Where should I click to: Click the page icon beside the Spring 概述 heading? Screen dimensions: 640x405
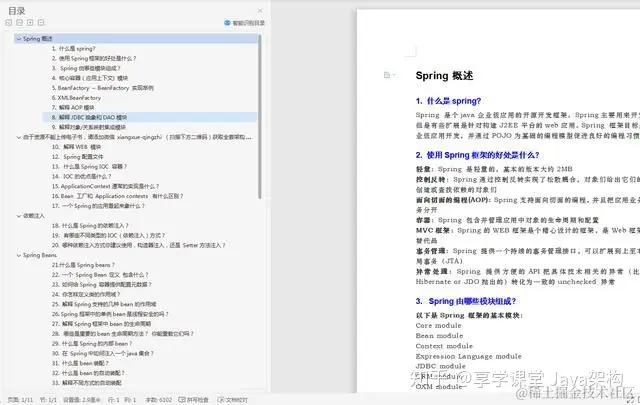387,75
